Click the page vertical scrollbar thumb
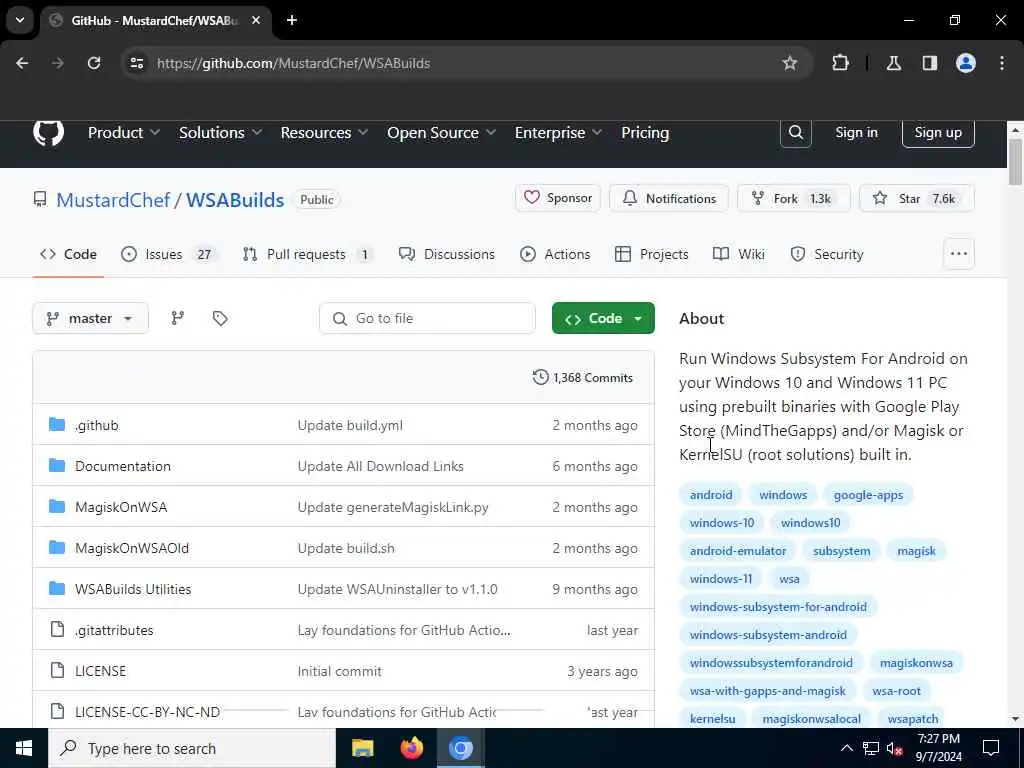Screen dimensions: 1024x768 (1015, 162)
